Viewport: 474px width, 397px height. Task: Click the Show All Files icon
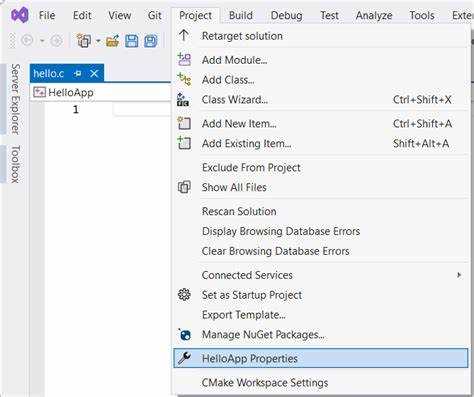click(x=184, y=187)
